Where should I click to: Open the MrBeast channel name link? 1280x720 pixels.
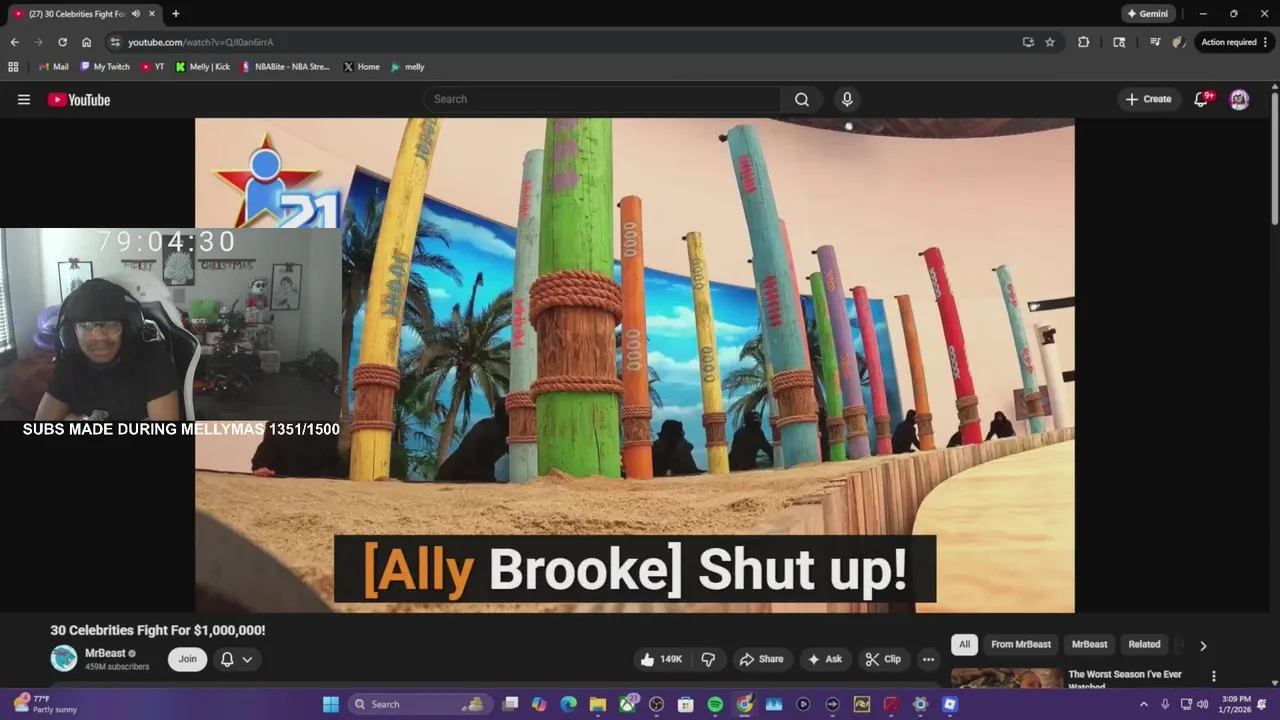pyautogui.click(x=105, y=653)
